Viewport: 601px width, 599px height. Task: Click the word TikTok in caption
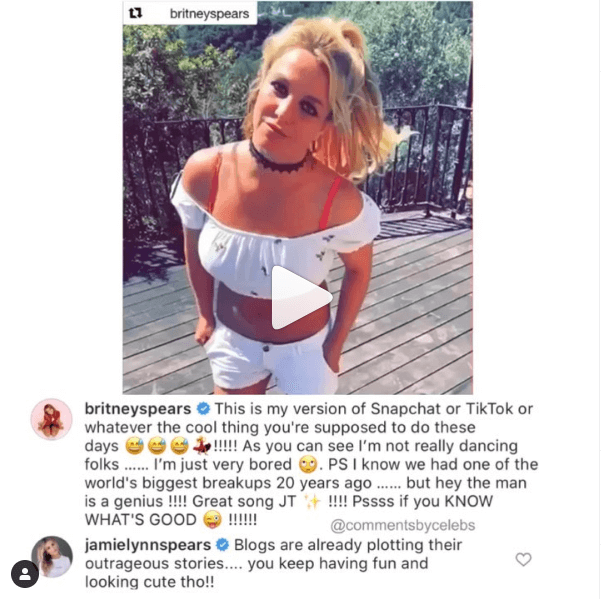[x=489, y=409]
